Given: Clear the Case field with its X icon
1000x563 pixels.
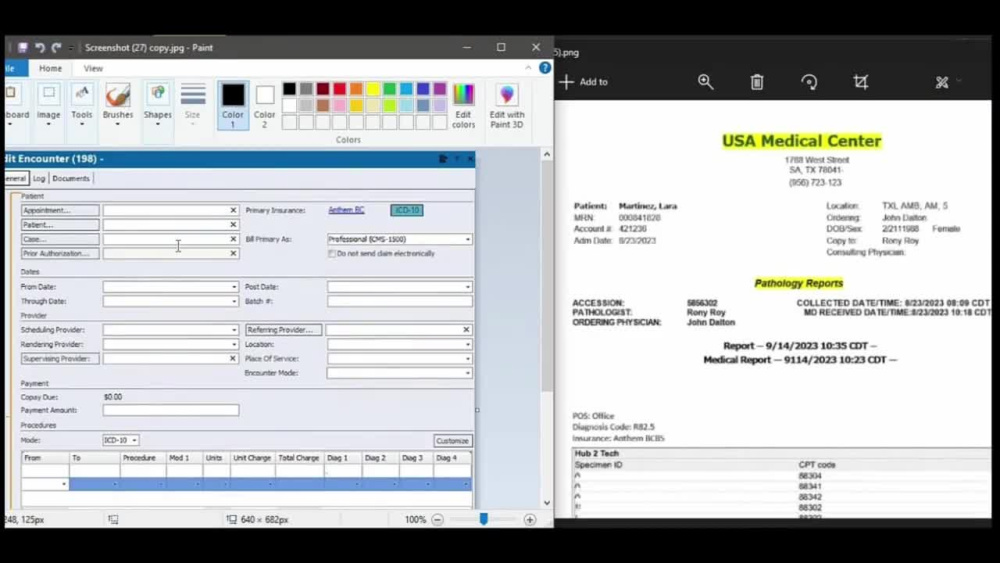Looking at the screenshot, I should coord(233,239).
